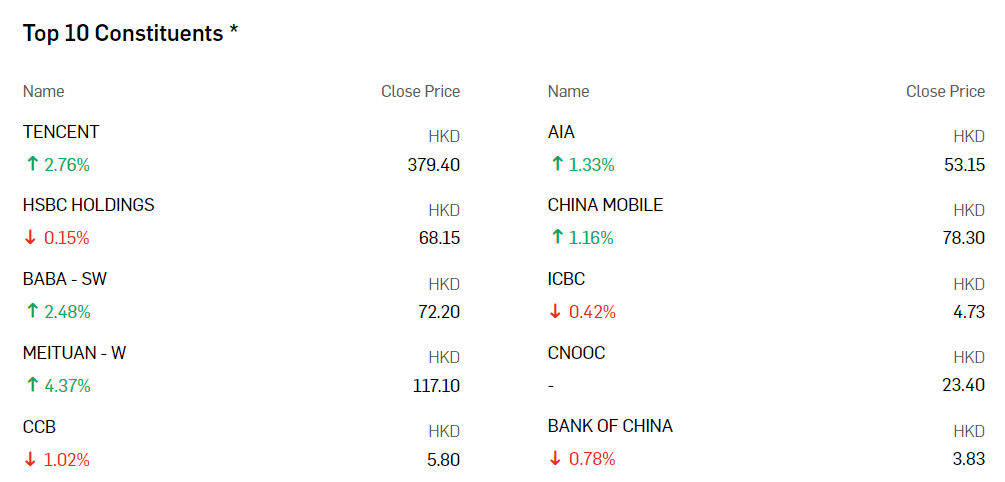Click the up arrow for CHINA MOBILE 1.16%
This screenshot has height=482, width=1005.
[x=556, y=239]
